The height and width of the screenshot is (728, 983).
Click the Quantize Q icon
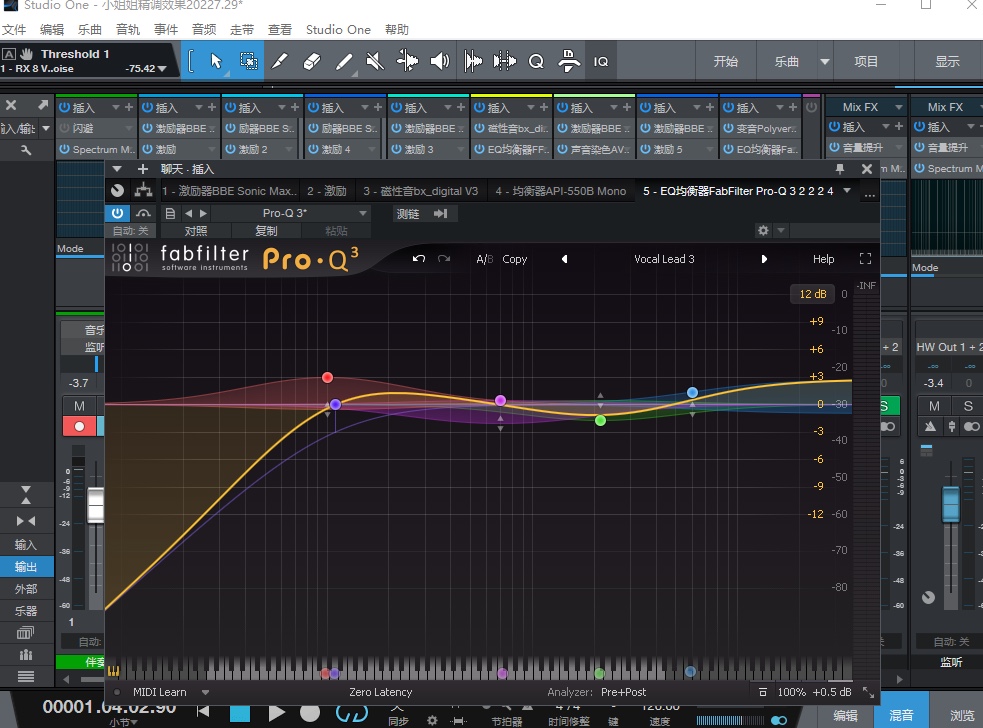pyautogui.click(x=536, y=61)
